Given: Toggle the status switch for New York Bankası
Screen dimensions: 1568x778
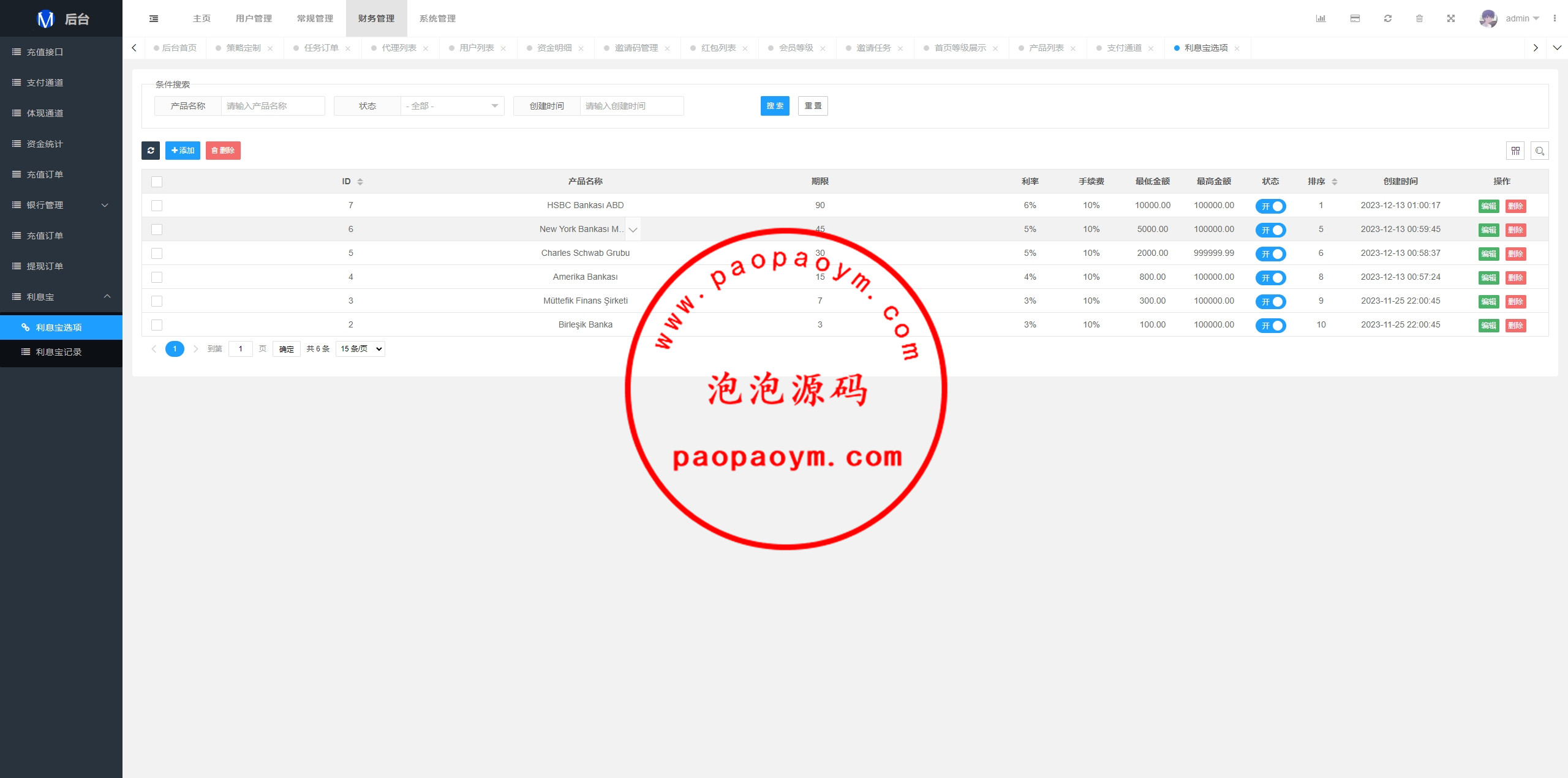Looking at the screenshot, I should click(x=1270, y=230).
